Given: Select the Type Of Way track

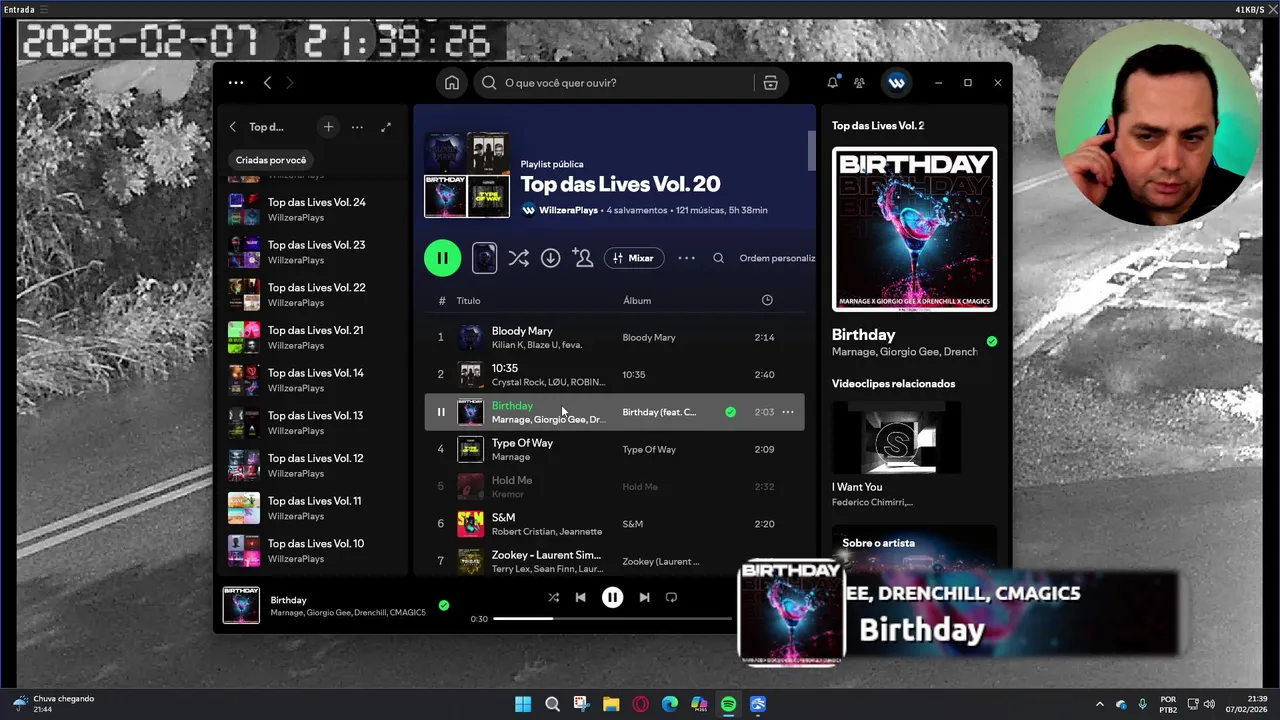Looking at the screenshot, I should click(x=614, y=449).
